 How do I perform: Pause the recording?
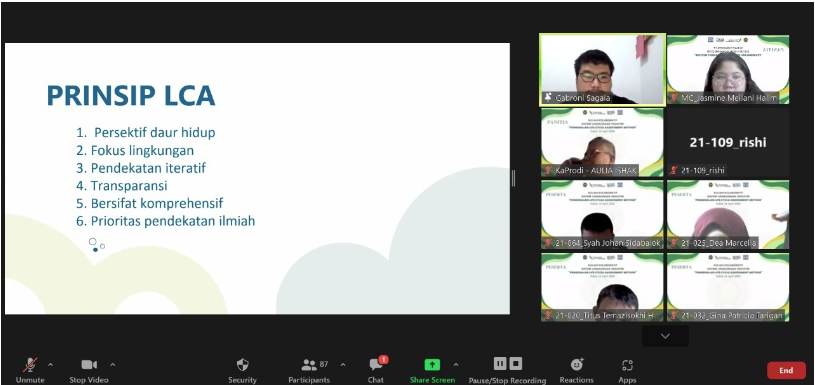click(x=500, y=363)
